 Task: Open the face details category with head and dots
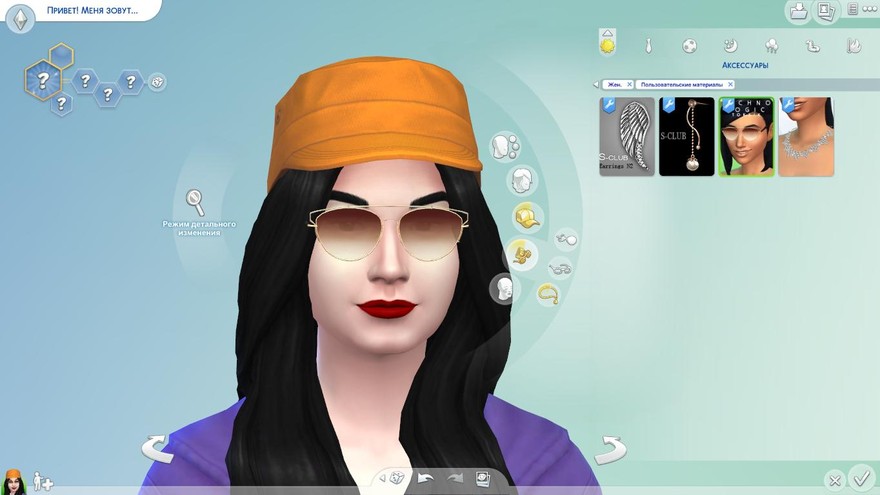[x=506, y=146]
